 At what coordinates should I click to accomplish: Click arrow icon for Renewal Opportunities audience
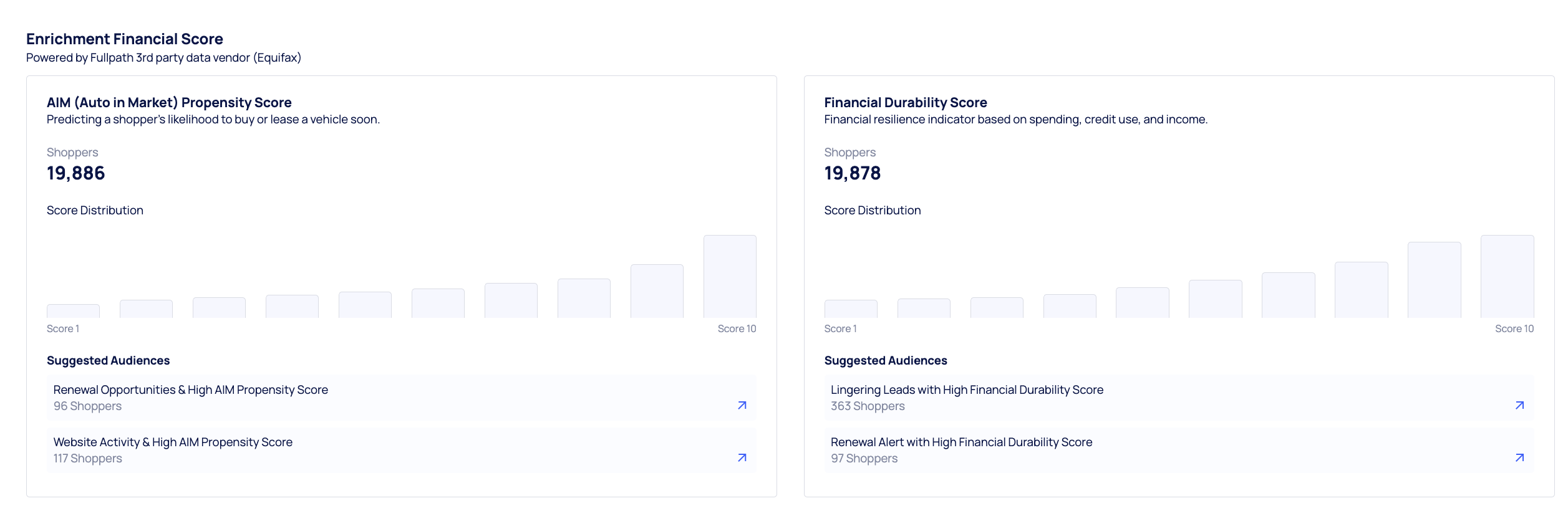coord(742,405)
